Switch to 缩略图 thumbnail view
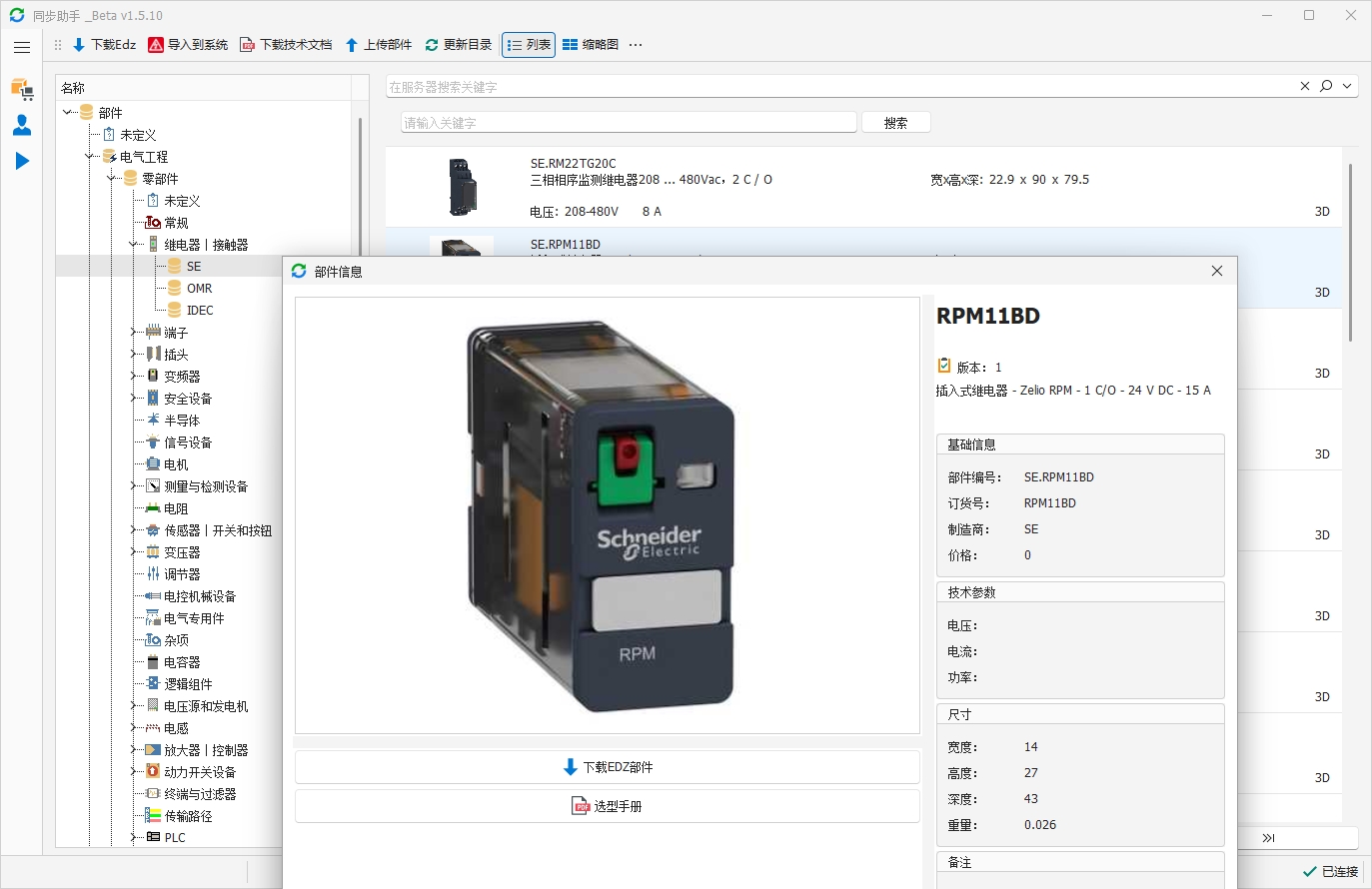This screenshot has height=889, width=1372. click(591, 45)
